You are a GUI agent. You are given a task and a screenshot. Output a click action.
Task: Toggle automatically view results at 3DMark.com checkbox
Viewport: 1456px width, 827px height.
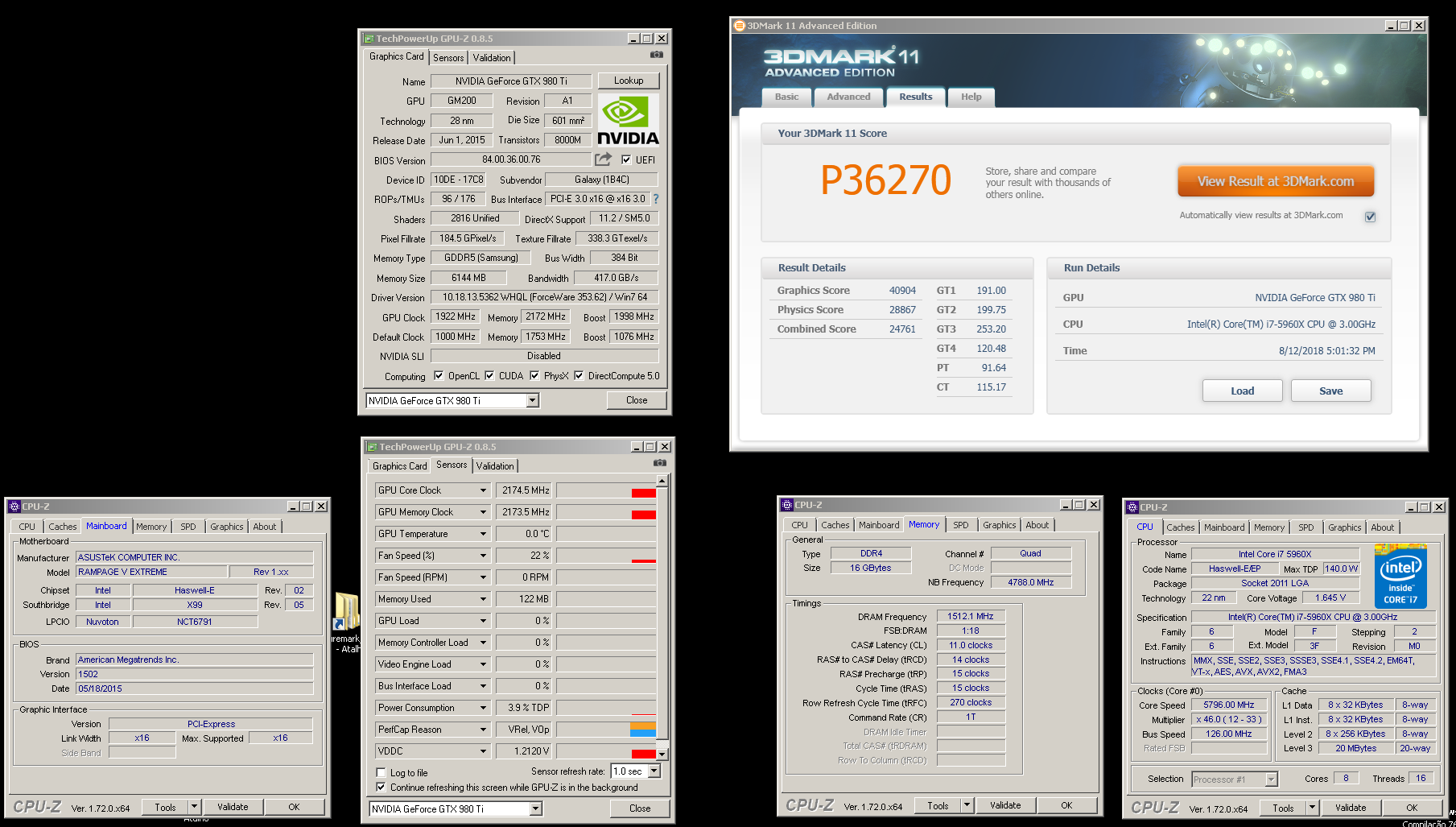[1370, 216]
